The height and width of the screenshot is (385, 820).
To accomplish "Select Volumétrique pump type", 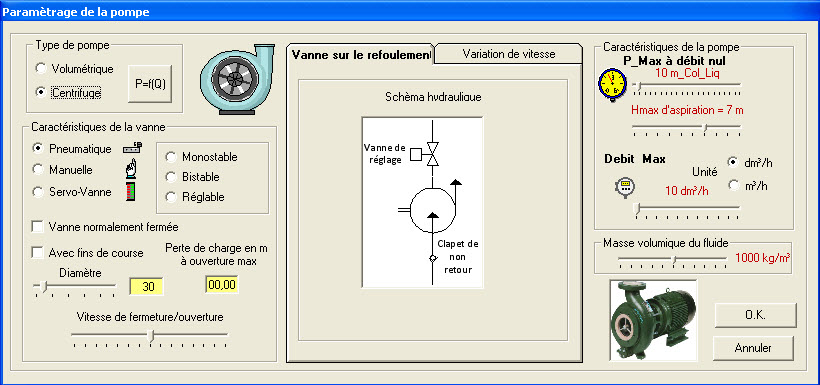I will click(x=74, y=69).
